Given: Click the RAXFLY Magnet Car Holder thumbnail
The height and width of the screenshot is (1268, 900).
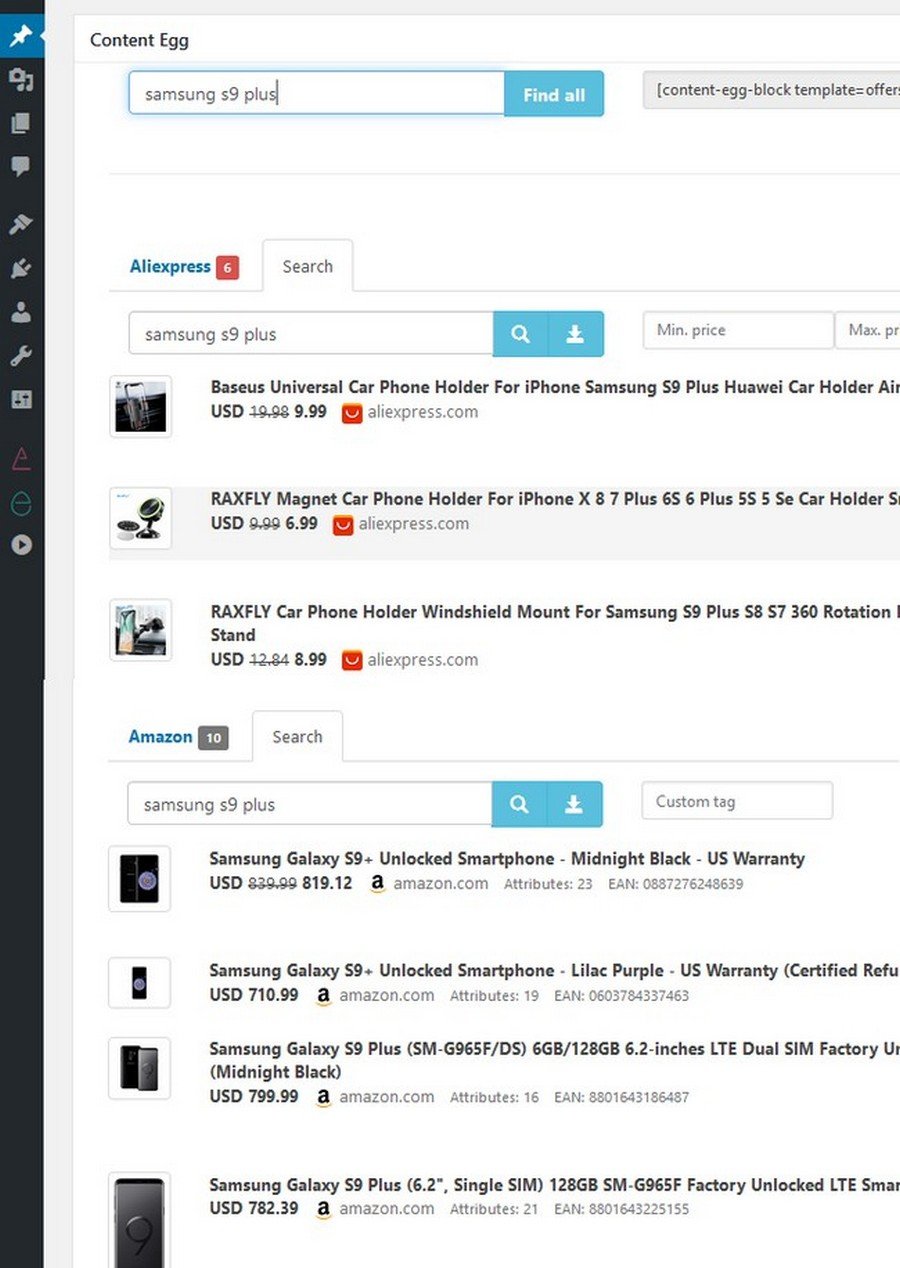Looking at the screenshot, I should click(140, 518).
